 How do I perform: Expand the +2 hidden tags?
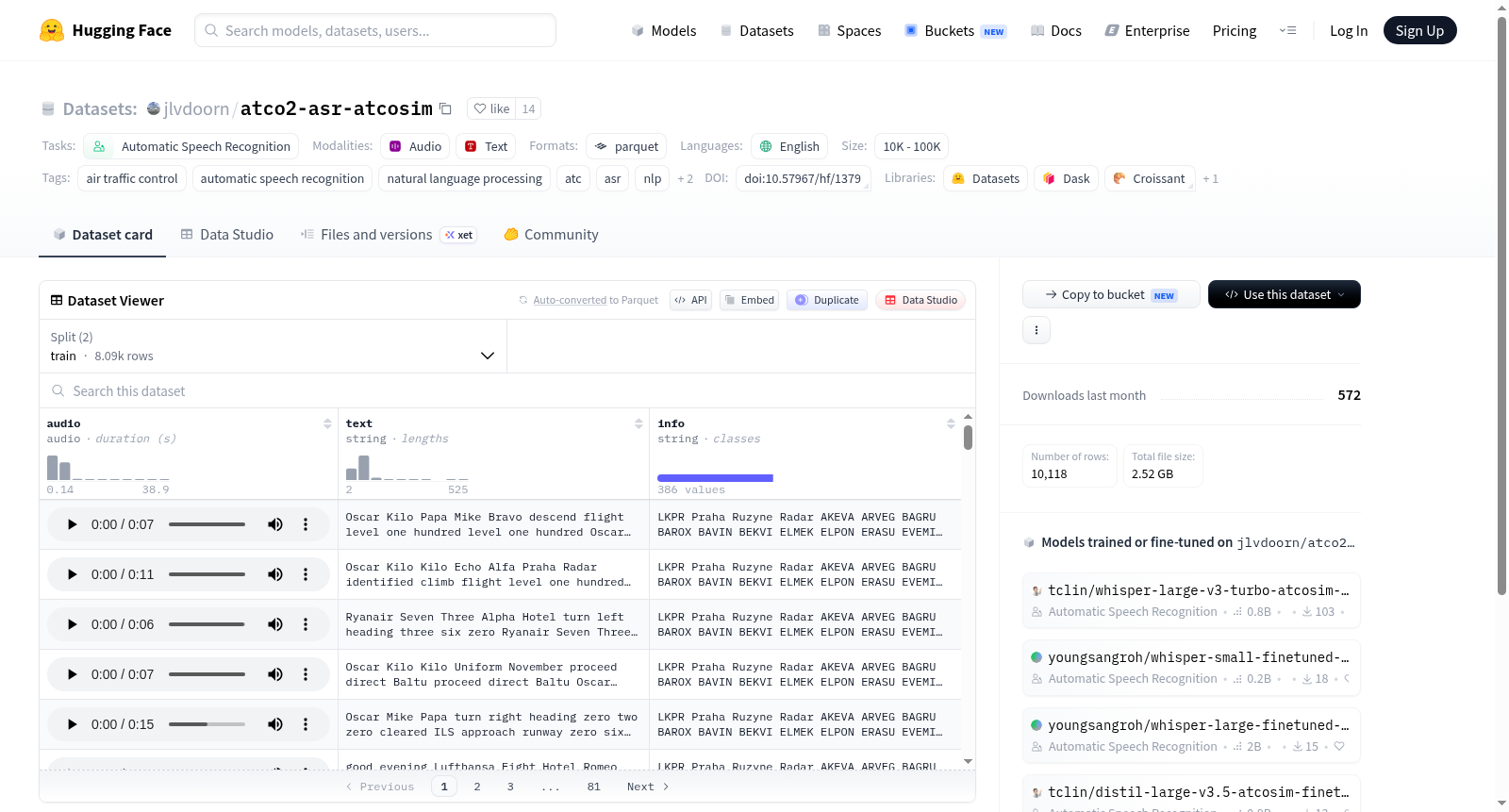click(686, 178)
